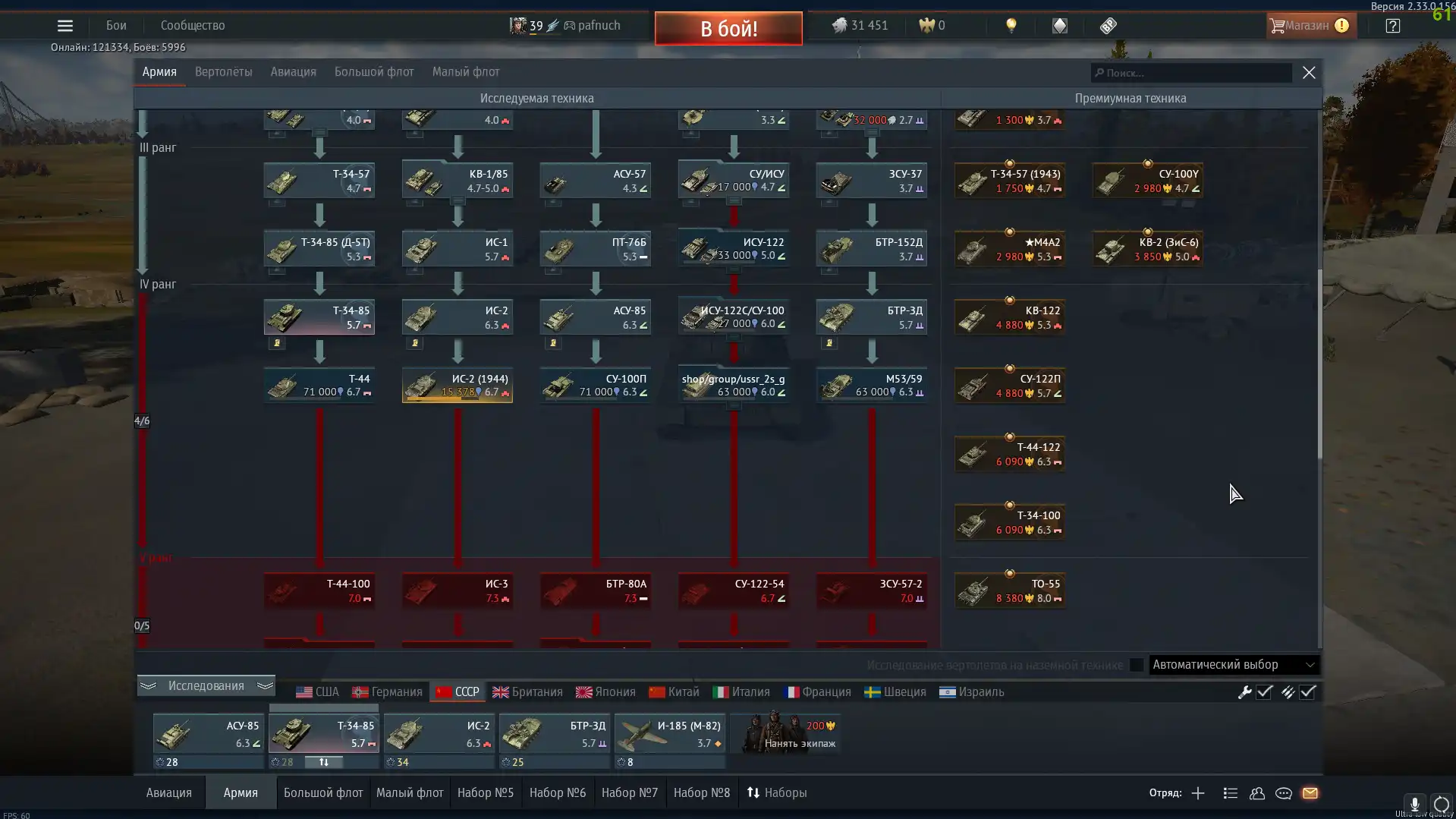Open the Бои menu
1456x819 pixels.
point(116,26)
